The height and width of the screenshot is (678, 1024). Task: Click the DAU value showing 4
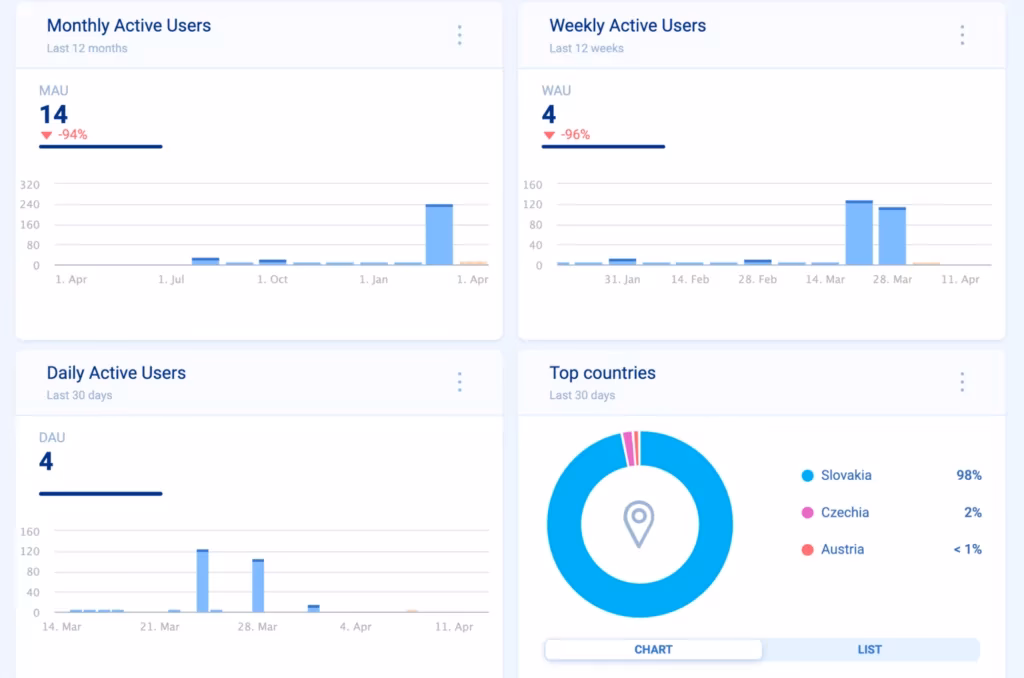pos(48,461)
